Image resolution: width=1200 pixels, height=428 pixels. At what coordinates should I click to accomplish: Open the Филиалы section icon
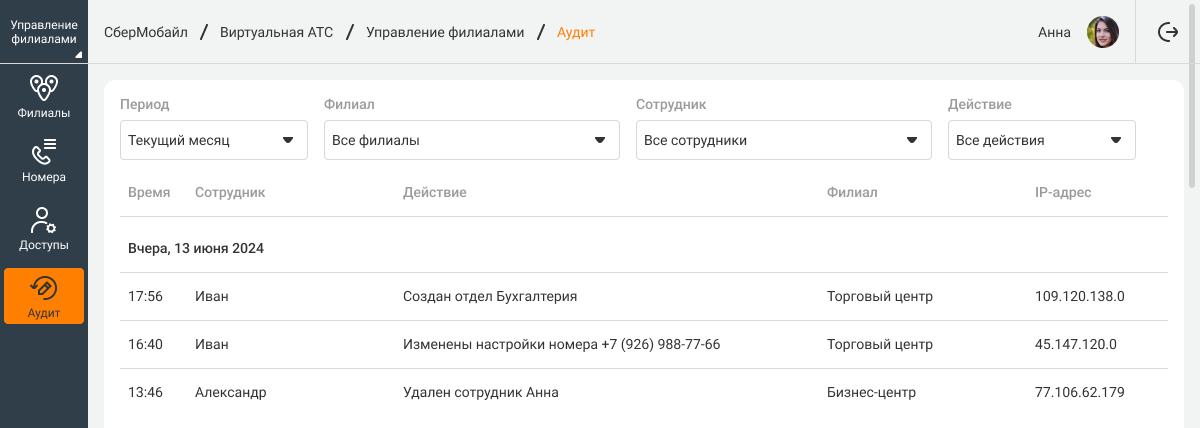click(x=44, y=88)
